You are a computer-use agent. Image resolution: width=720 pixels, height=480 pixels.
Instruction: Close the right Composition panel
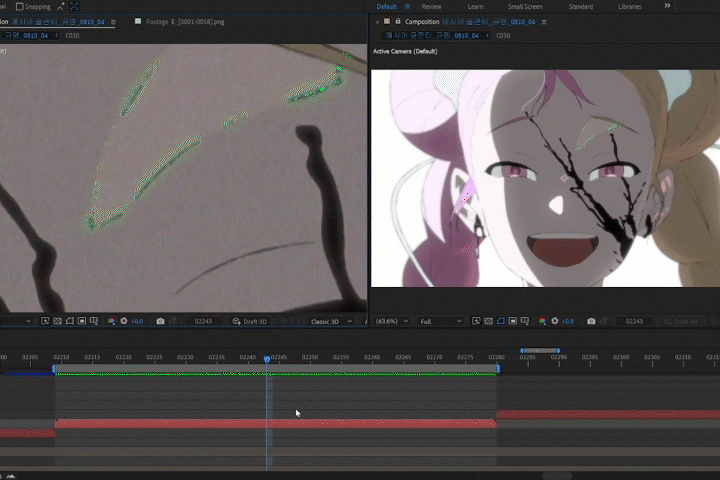pos(377,22)
